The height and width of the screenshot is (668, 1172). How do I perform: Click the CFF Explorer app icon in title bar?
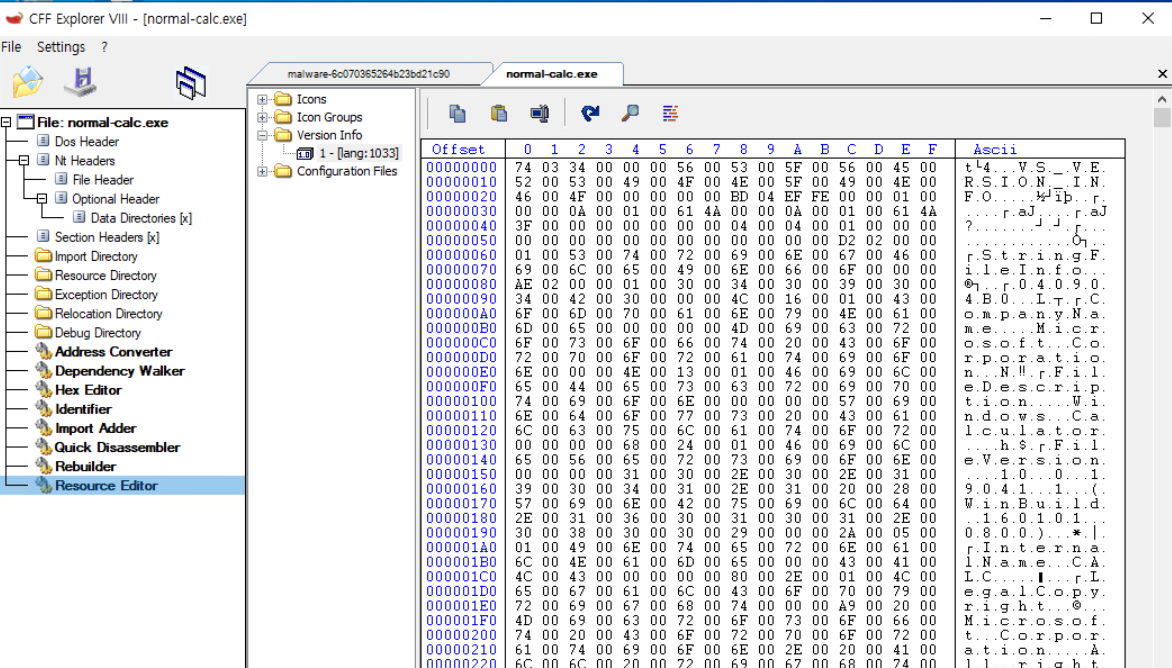coord(14,18)
